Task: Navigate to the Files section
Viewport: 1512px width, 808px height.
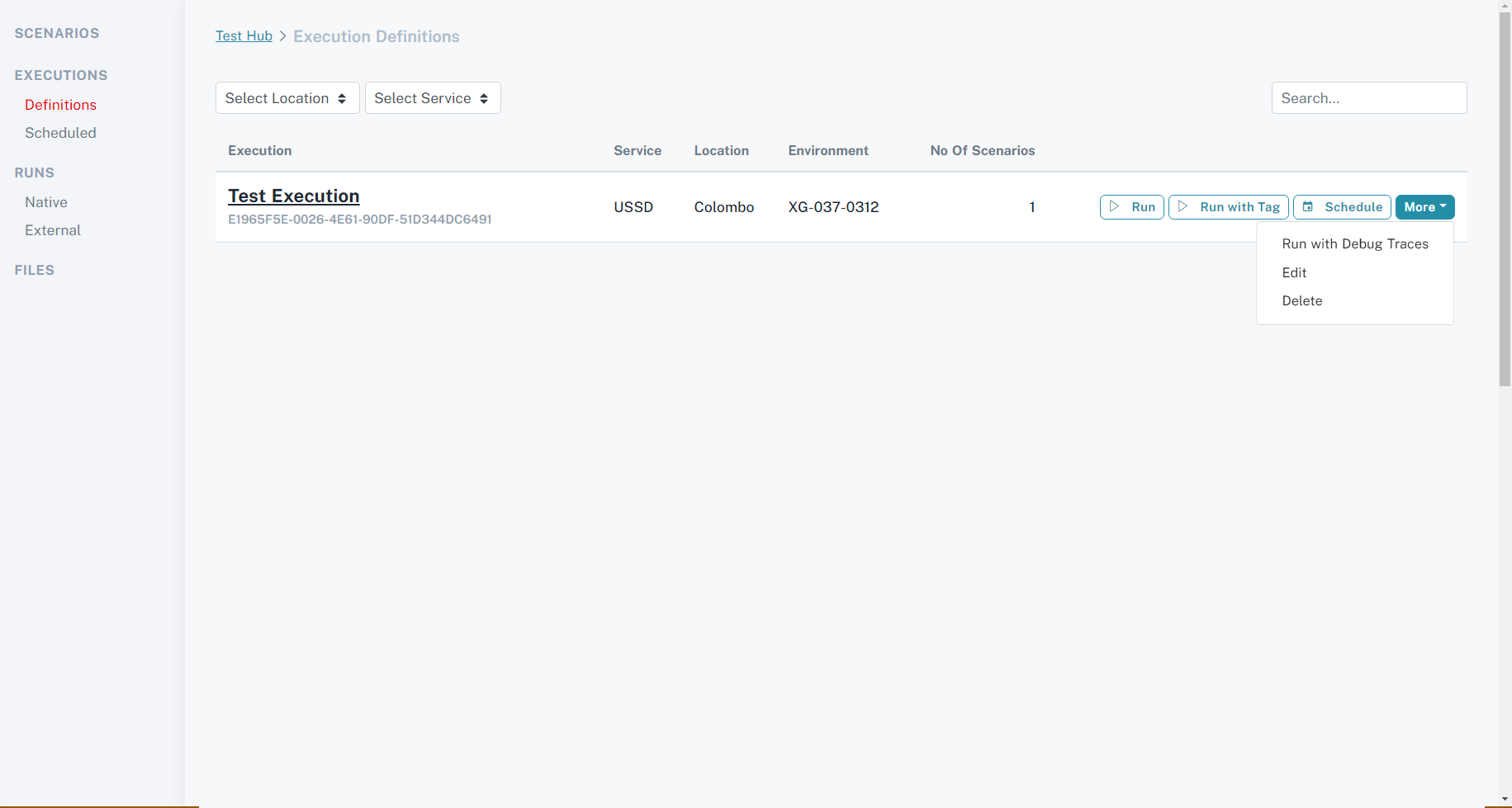Action: click(x=34, y=270)
